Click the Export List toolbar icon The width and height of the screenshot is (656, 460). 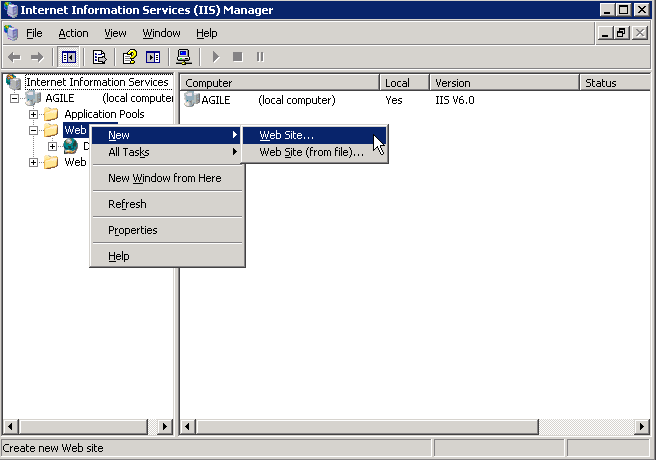100,57
